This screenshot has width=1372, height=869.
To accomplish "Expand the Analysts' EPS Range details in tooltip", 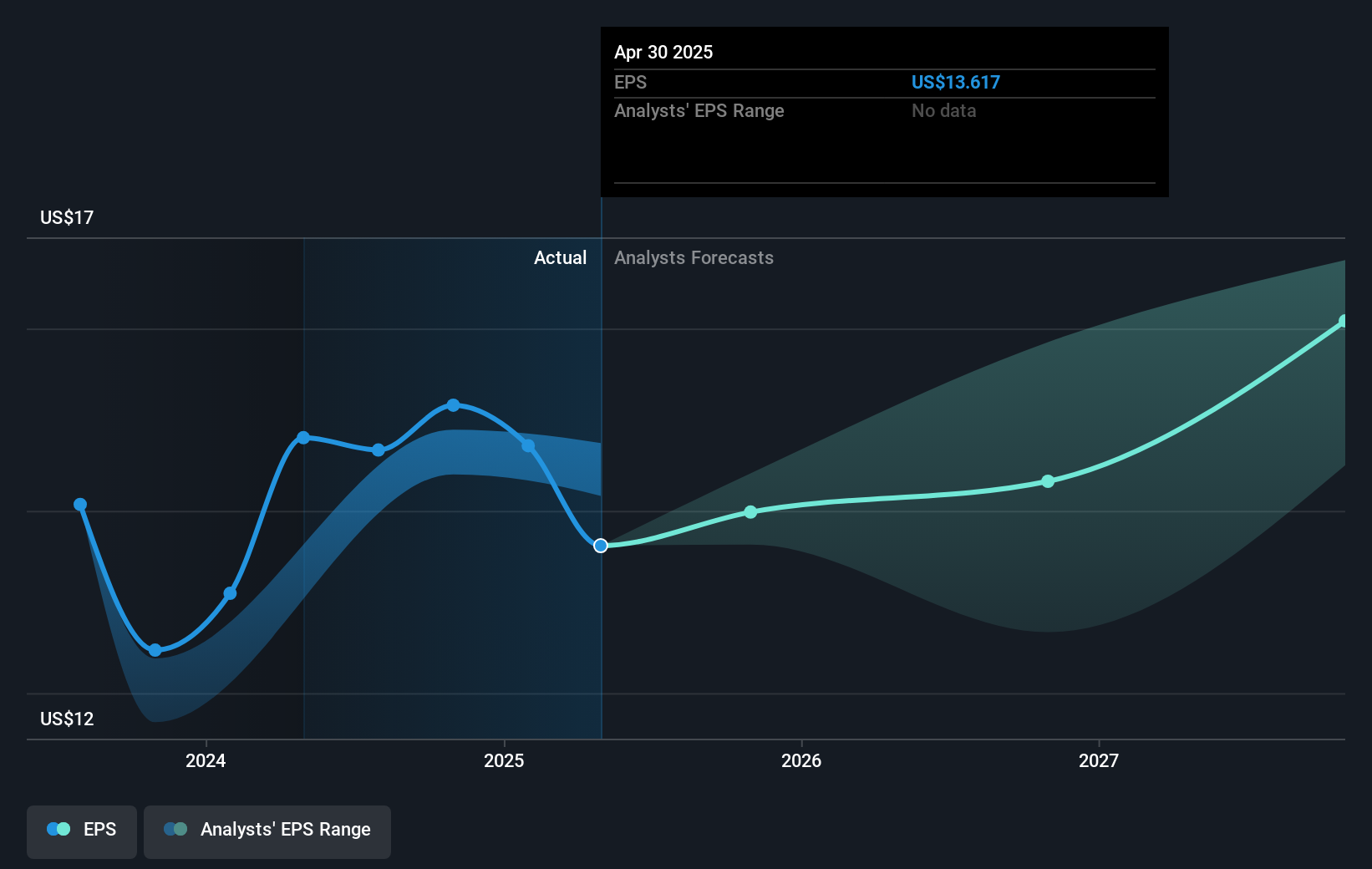I will pyautogui.click(x=699, y=110).
